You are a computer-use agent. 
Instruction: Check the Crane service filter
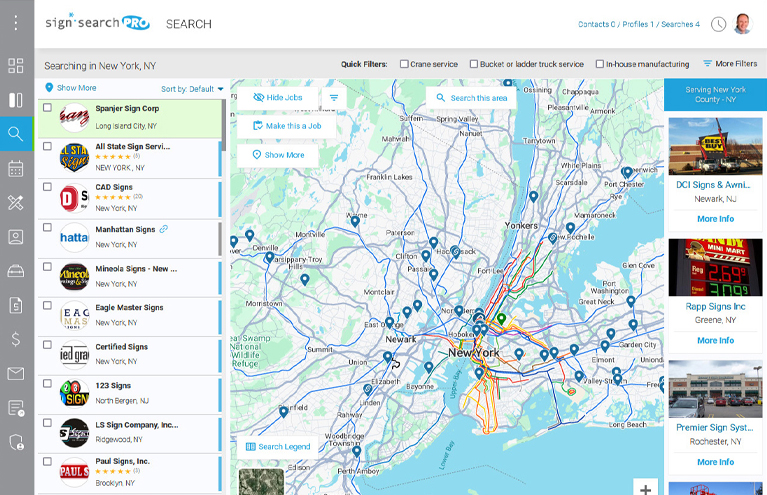click(404, 64)
